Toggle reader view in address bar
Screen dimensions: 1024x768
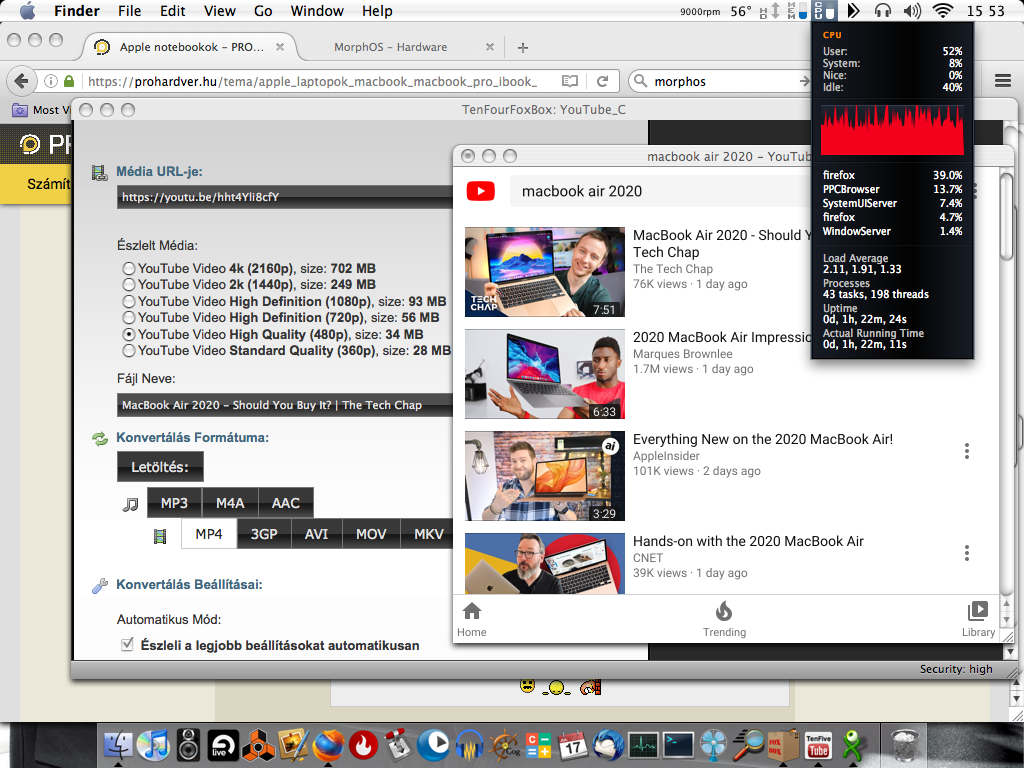(569, 81)
